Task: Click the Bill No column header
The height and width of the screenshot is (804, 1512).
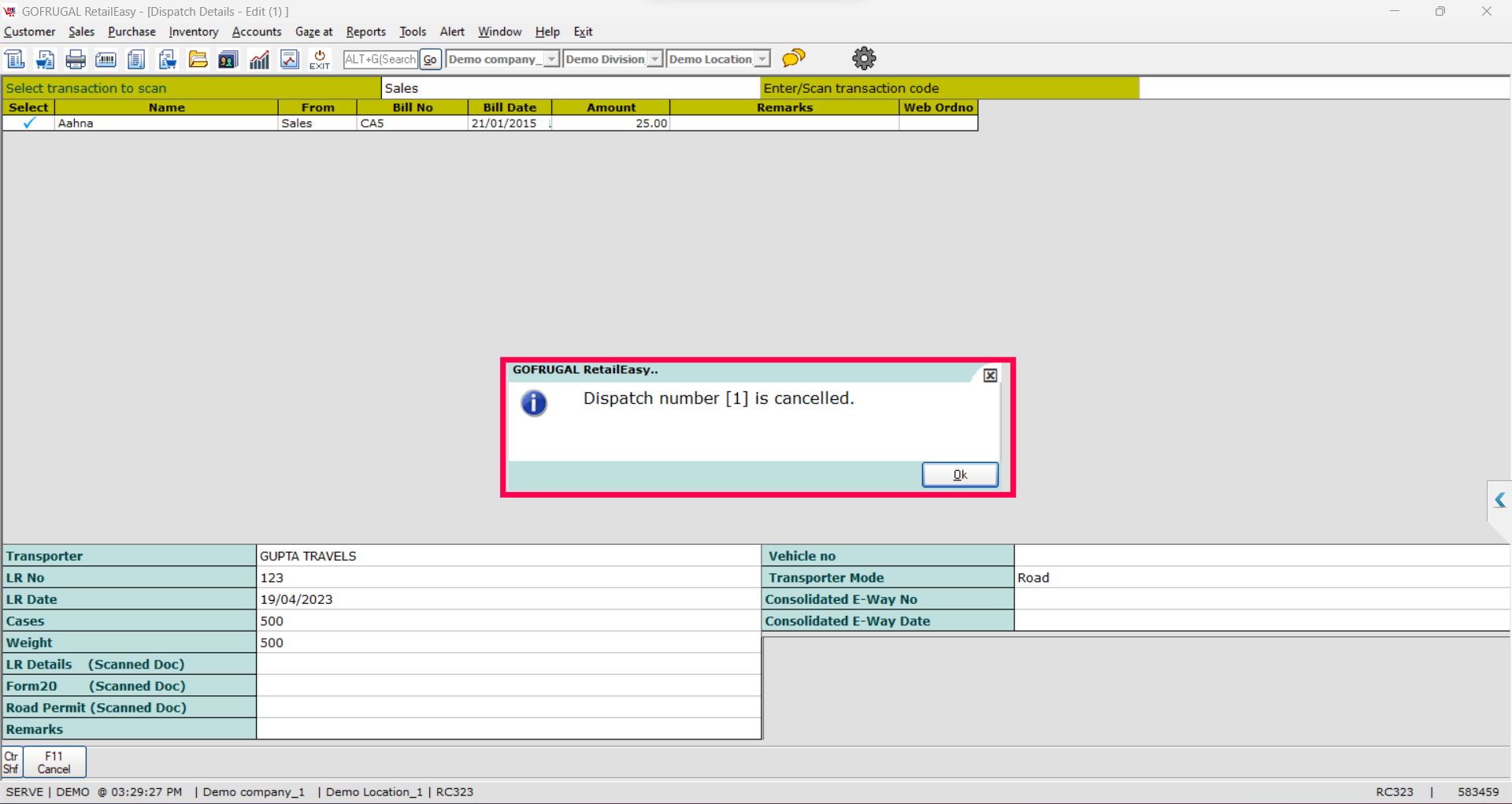Action: (x=413, y=107)
